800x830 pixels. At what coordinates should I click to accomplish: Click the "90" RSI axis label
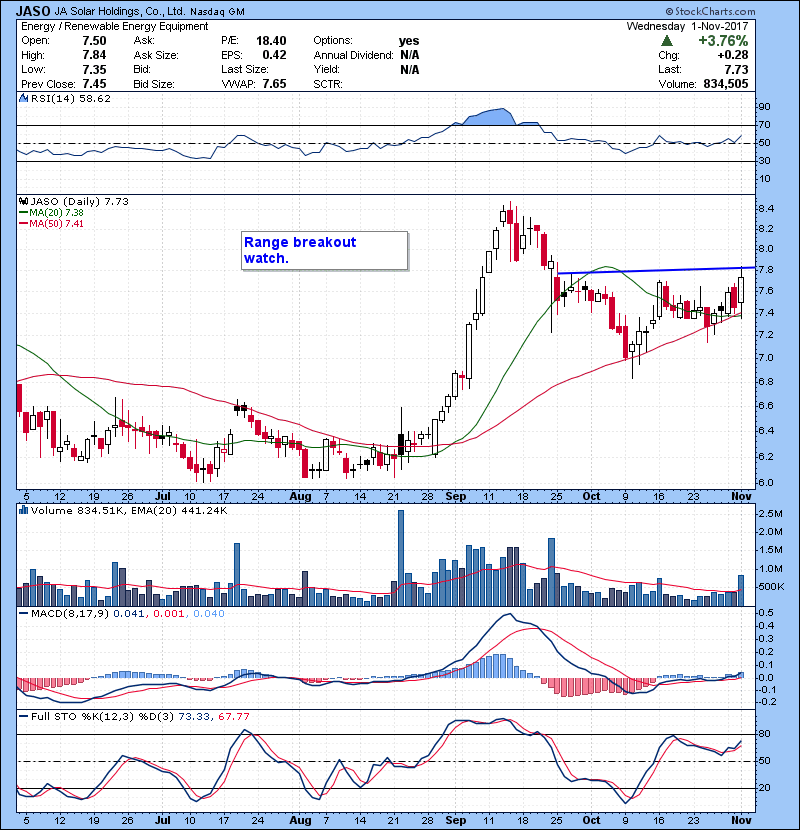[x=764, y=107]
